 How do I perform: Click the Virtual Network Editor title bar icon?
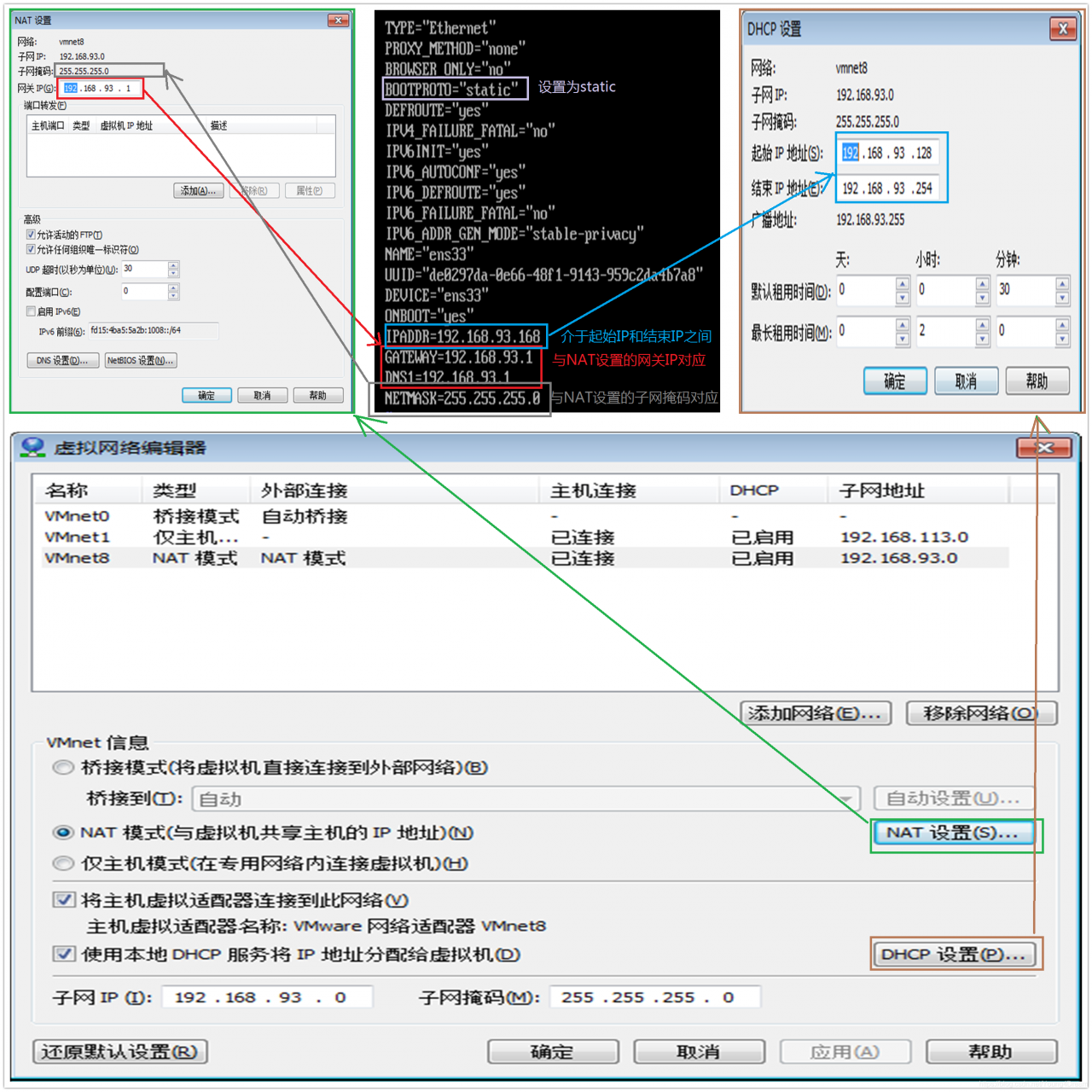pos(33,447)
